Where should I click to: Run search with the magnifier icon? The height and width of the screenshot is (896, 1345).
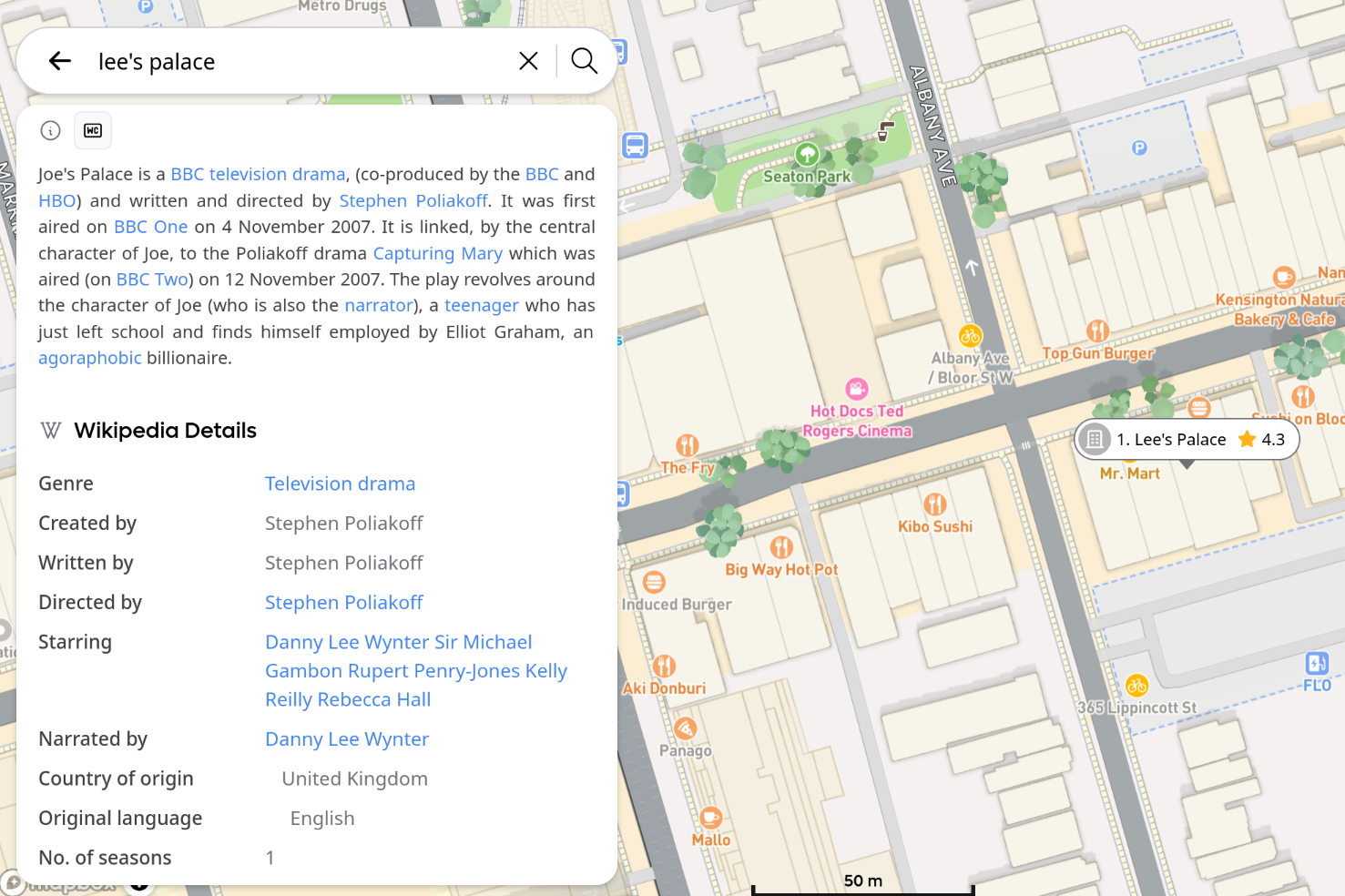[x=584, y=61]
